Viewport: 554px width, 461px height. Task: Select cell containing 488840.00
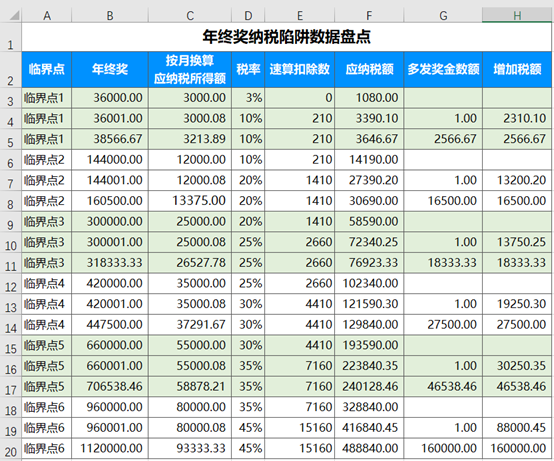click(x=369, y=448)
